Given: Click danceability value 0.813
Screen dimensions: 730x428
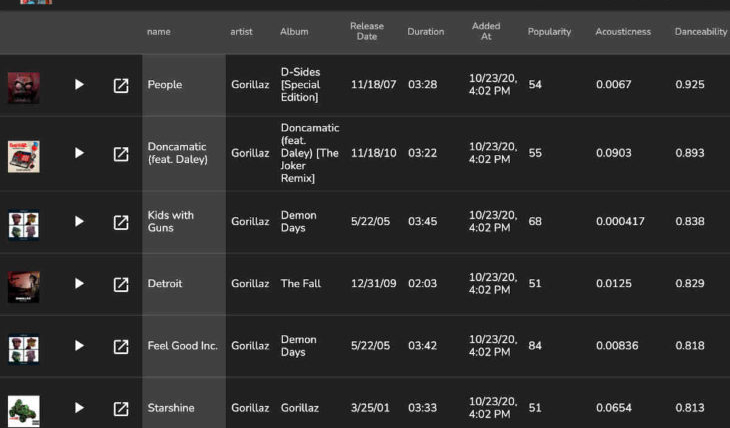Looking at the screenshot, I should point(690,408).
